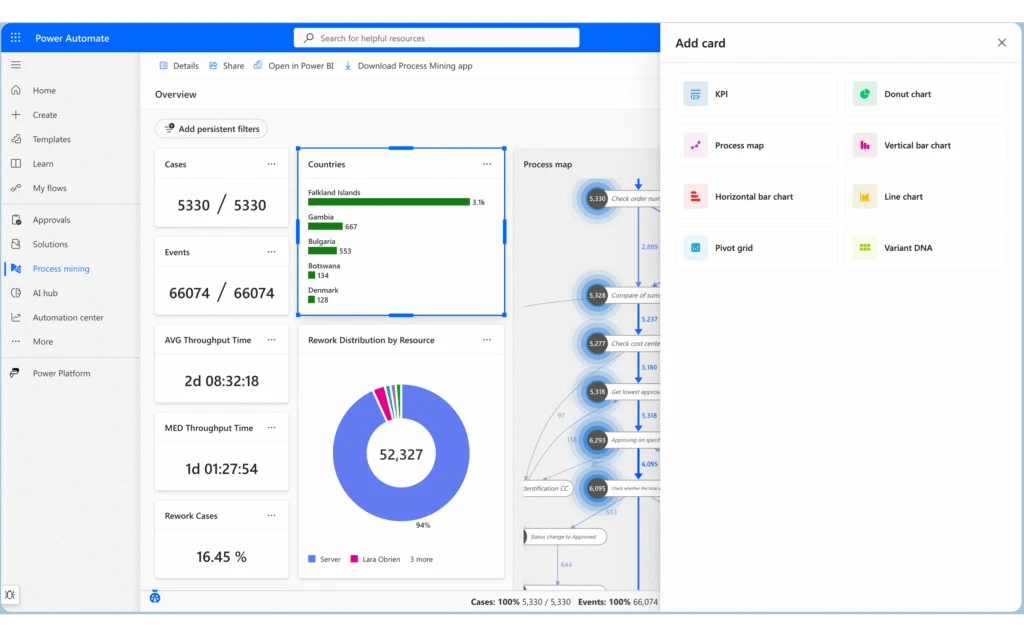1024x637 pixels.
Task: Select the KPI card icon
Action: click(695, 94)
